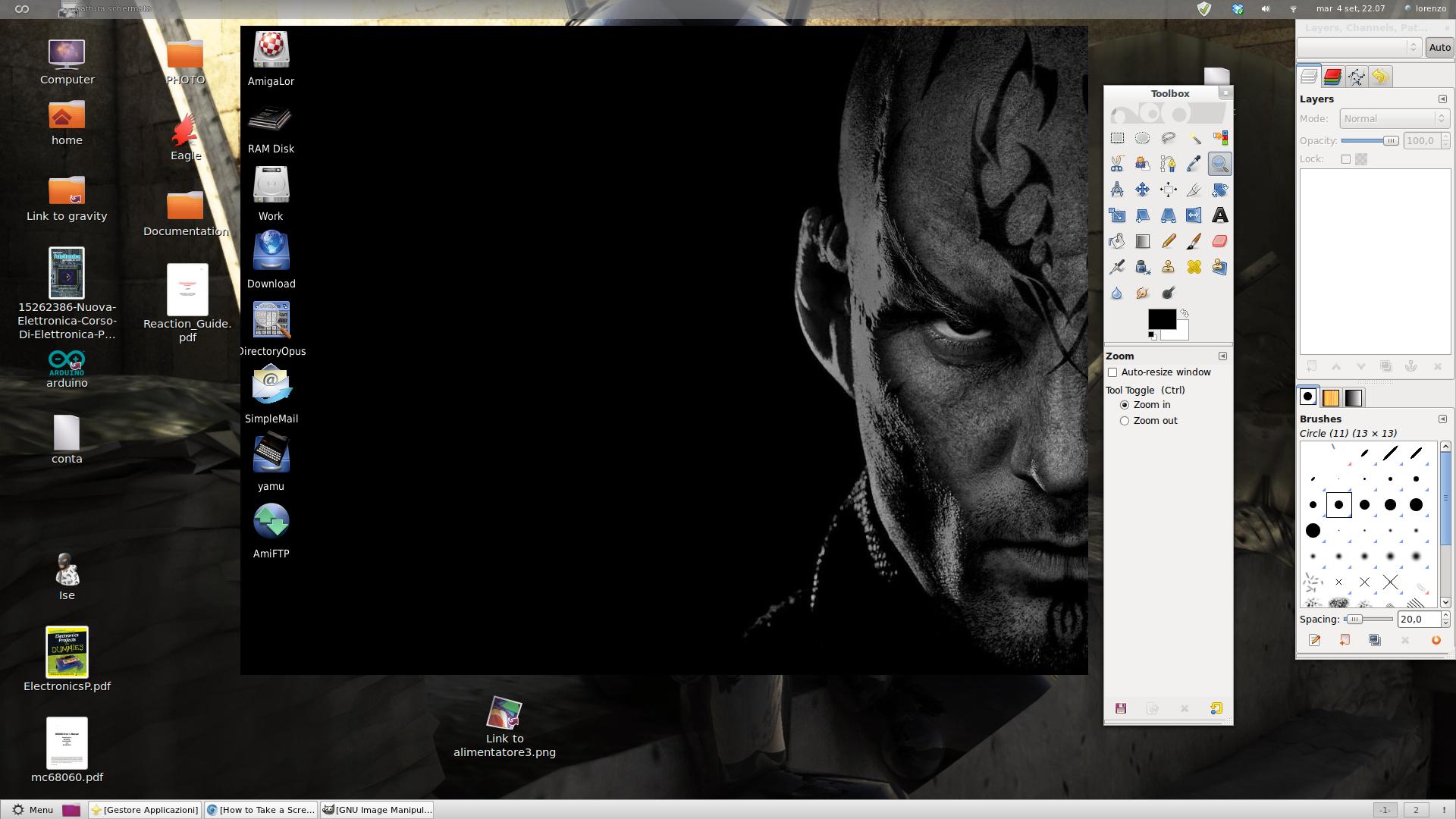Open the layer Mode dropdown
Image resolution: width=1456 pixels, height=819 pixels.
(x=1395, y=118)
